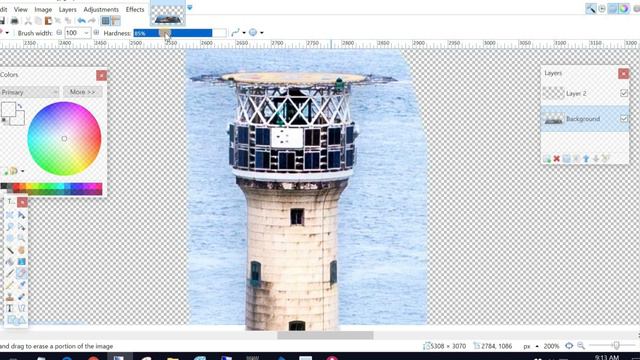The height and width of the screenshot is (360, 640).
Task: Swap primary and secondary colors
Action: tap(20, 106)
